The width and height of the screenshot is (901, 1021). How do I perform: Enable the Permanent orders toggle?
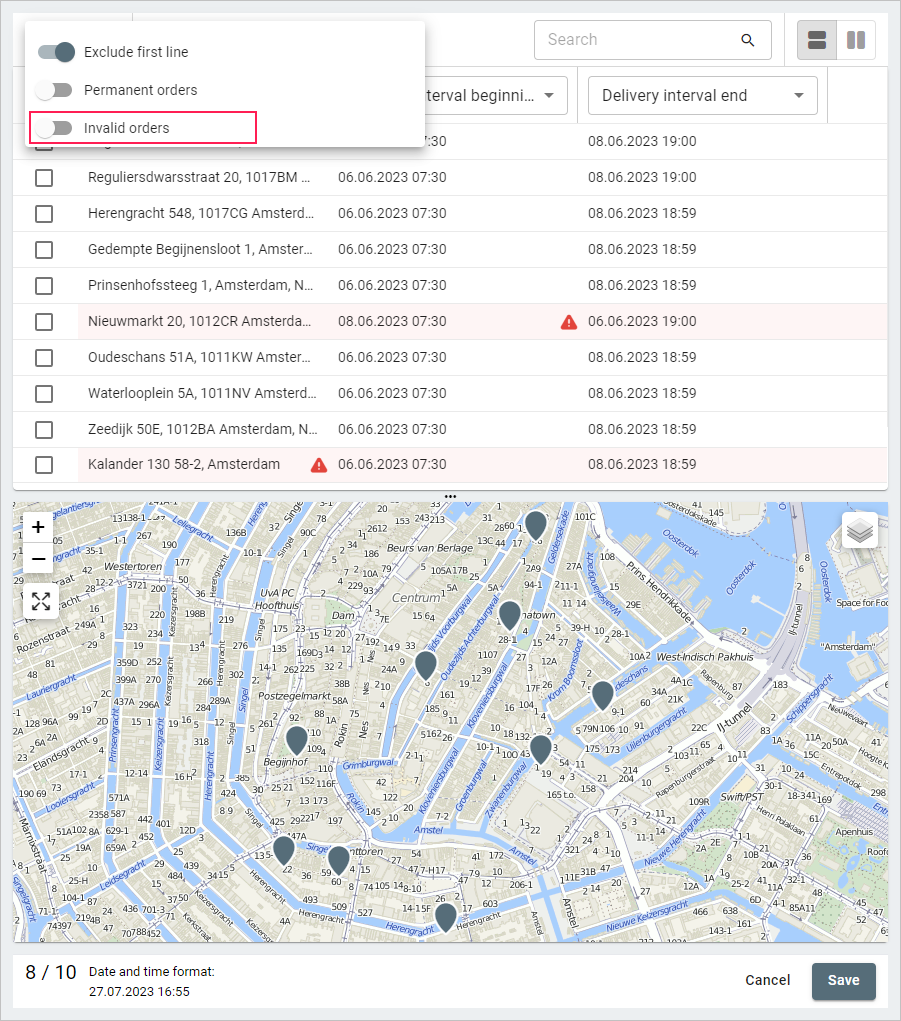tap(54, 90)
